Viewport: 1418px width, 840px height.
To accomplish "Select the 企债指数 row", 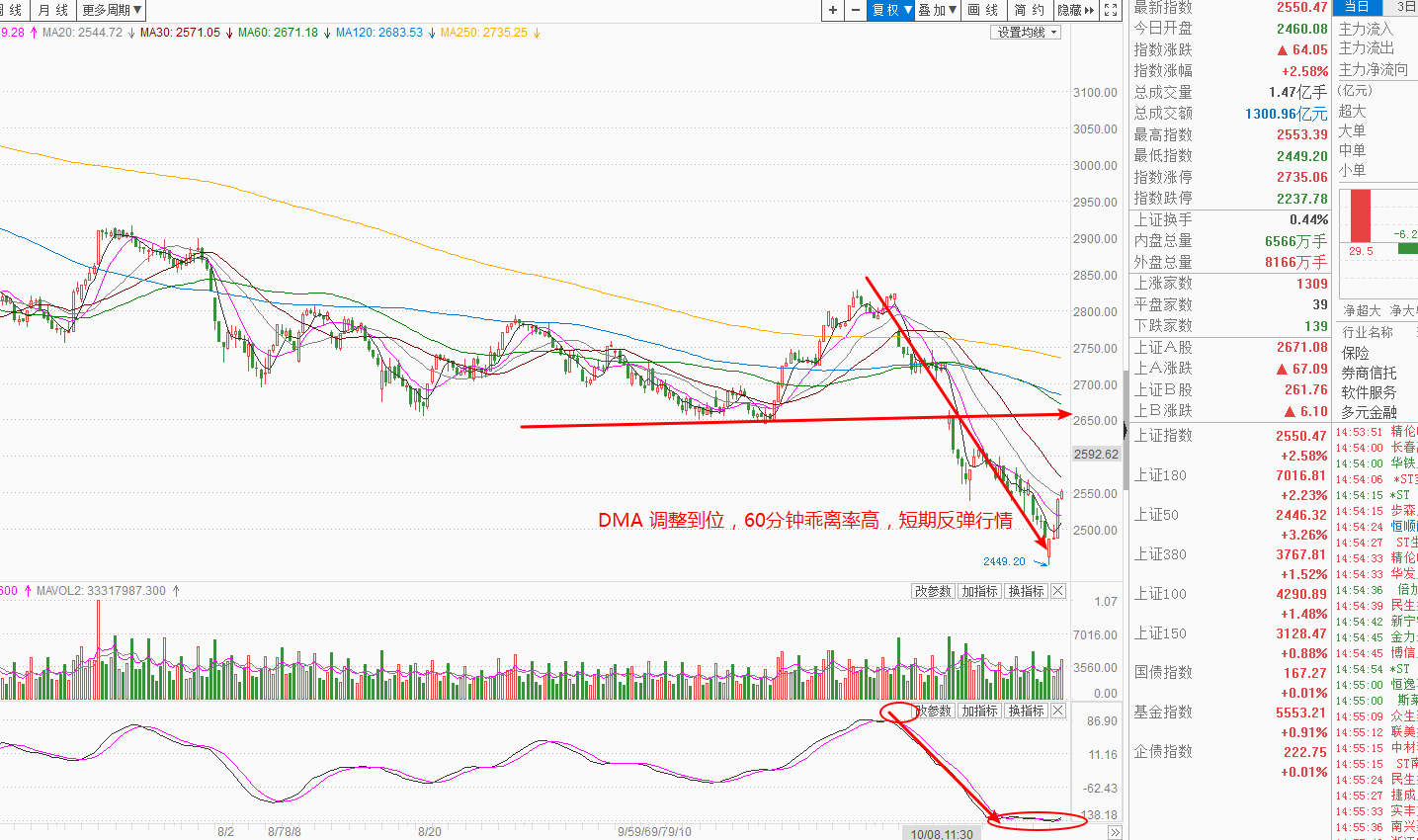I will tap(1230, 761).
